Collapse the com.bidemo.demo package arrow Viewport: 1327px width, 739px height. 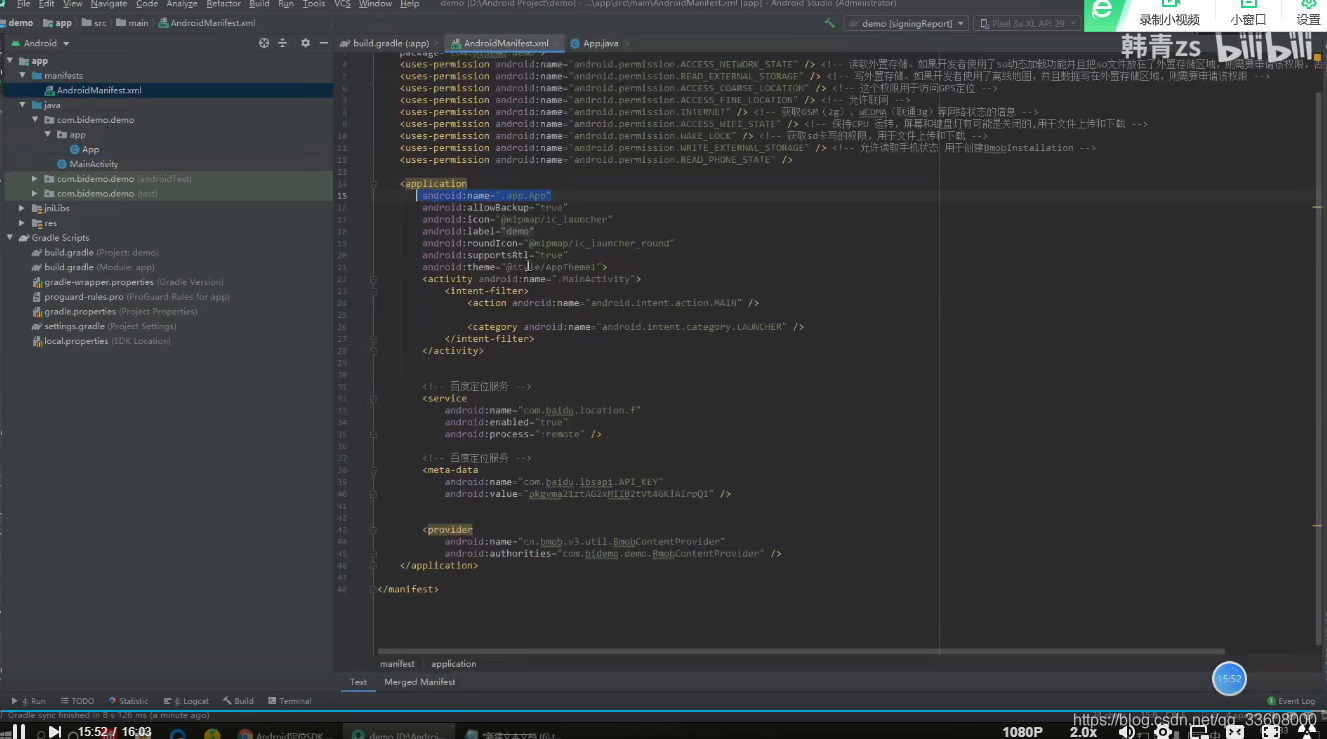[x=35, y=119]
